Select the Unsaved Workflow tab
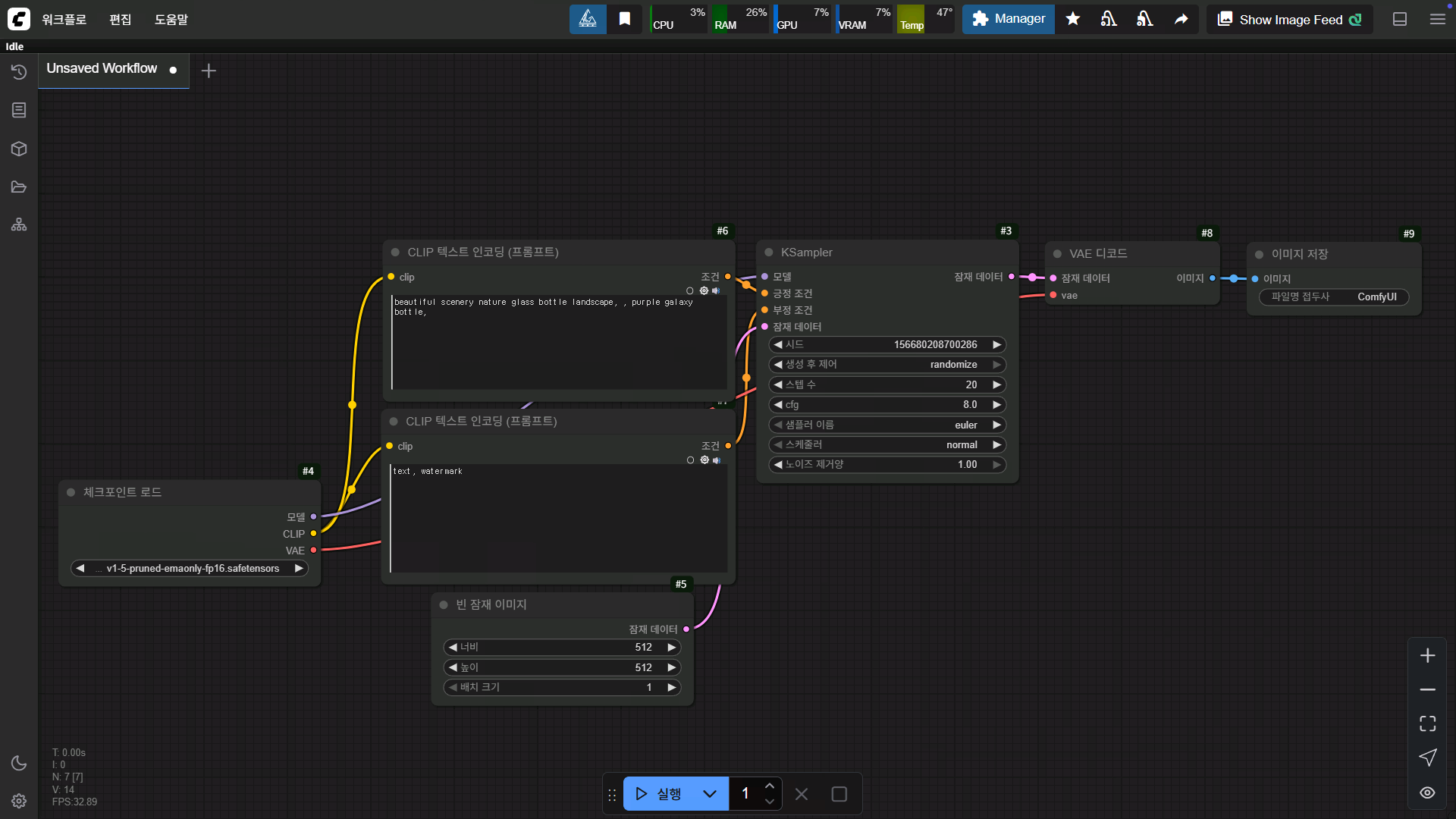 coord(102,69)
